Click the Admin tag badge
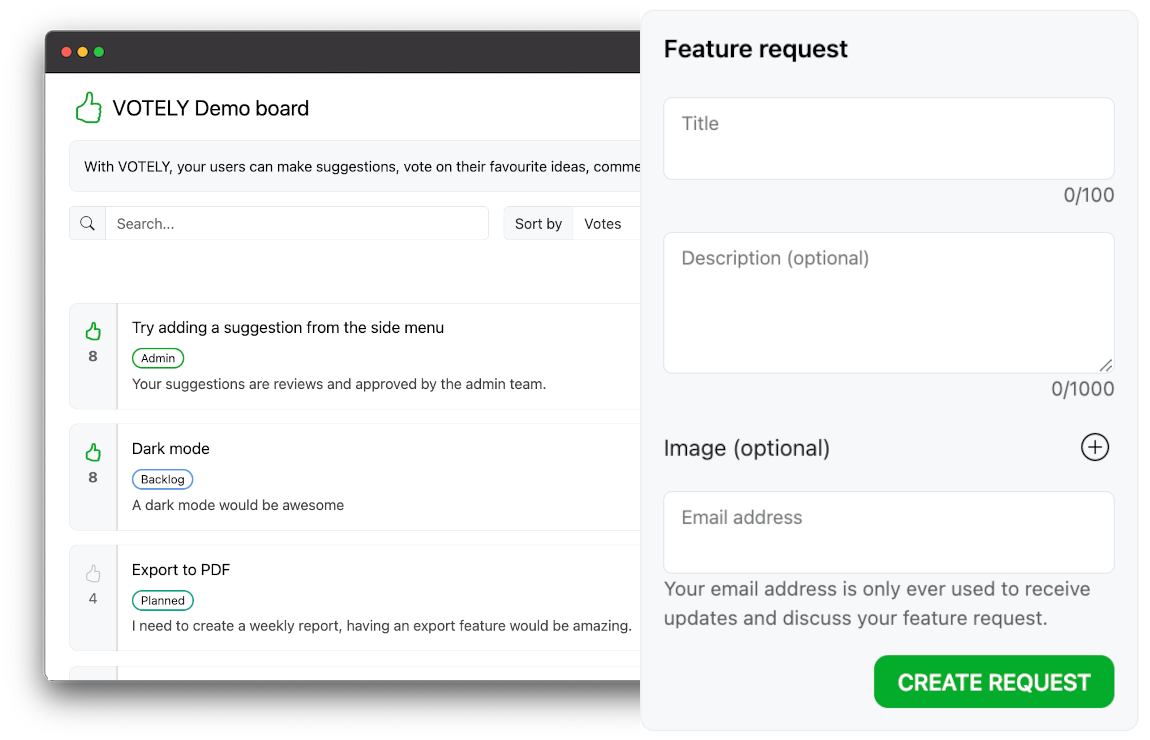Screen dimensions: 1150x740 (158, 358)
